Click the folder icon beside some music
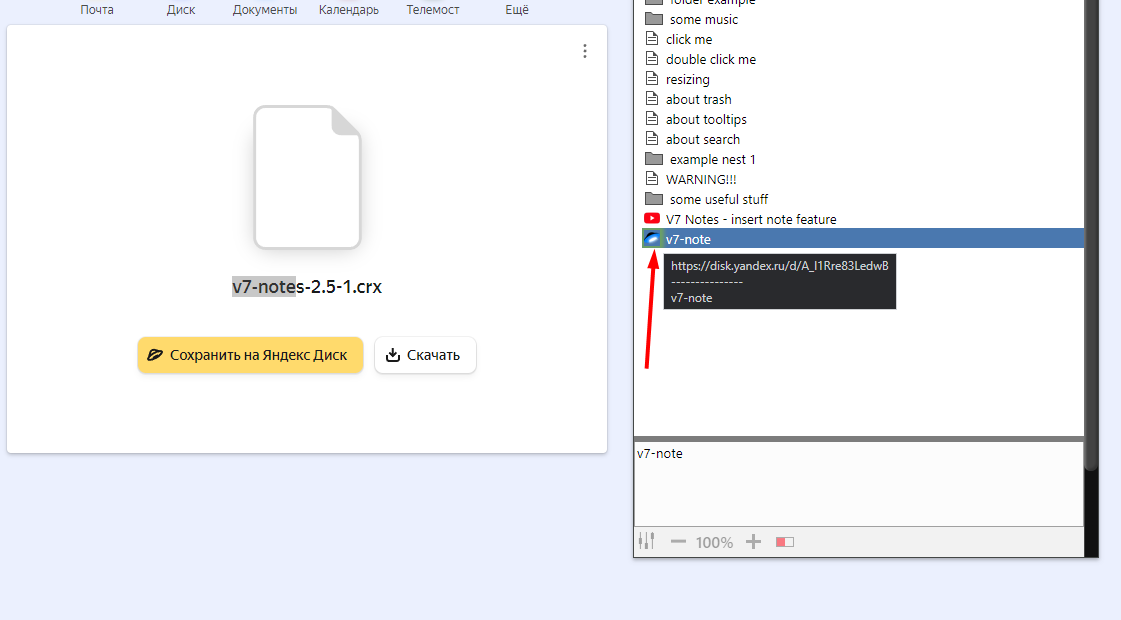 click(x=654, y=19)
